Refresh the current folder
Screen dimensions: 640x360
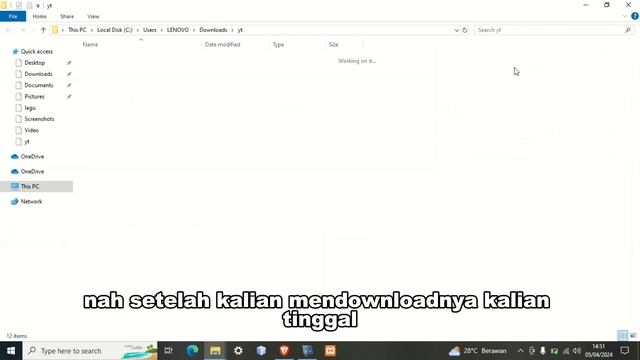tap(465, 30)
